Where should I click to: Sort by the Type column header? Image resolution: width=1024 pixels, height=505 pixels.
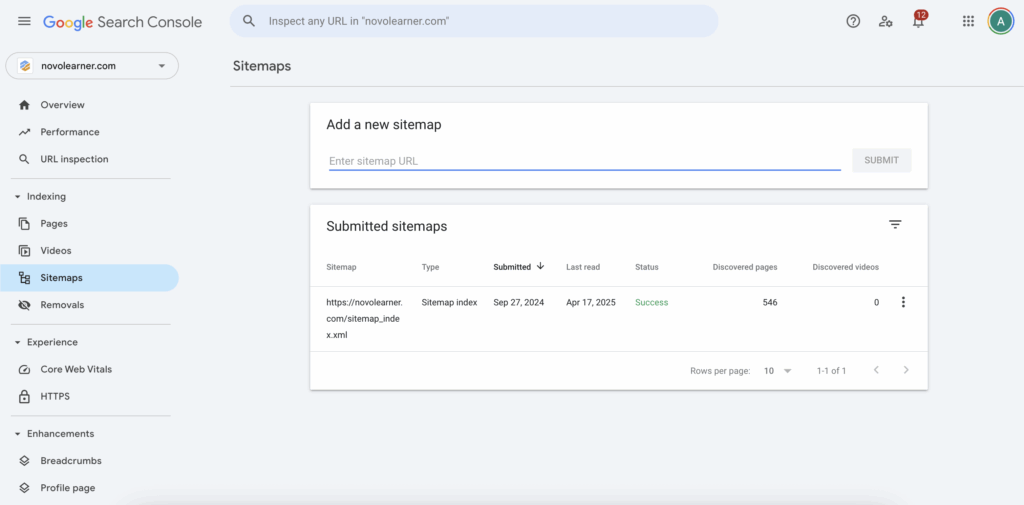[x=430, y=267]
